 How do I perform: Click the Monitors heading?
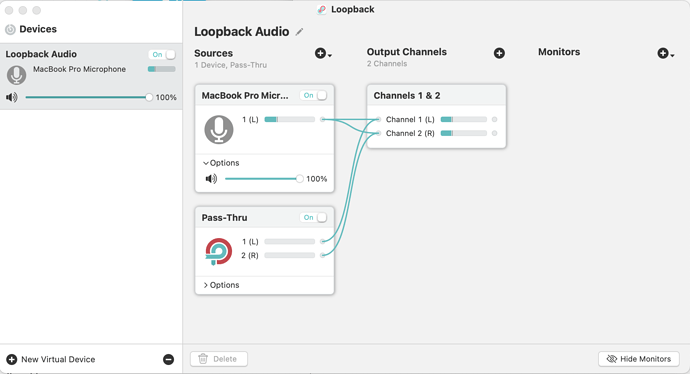[x=559, y=52]
